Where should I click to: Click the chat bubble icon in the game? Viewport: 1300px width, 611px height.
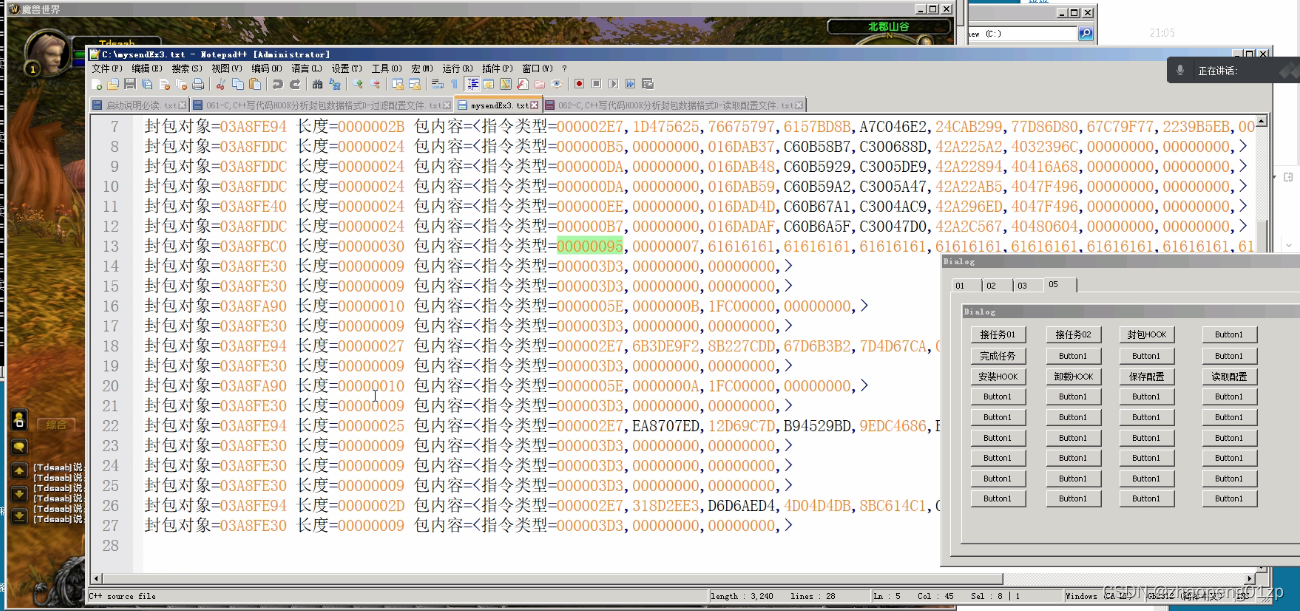tap(19, 447)
